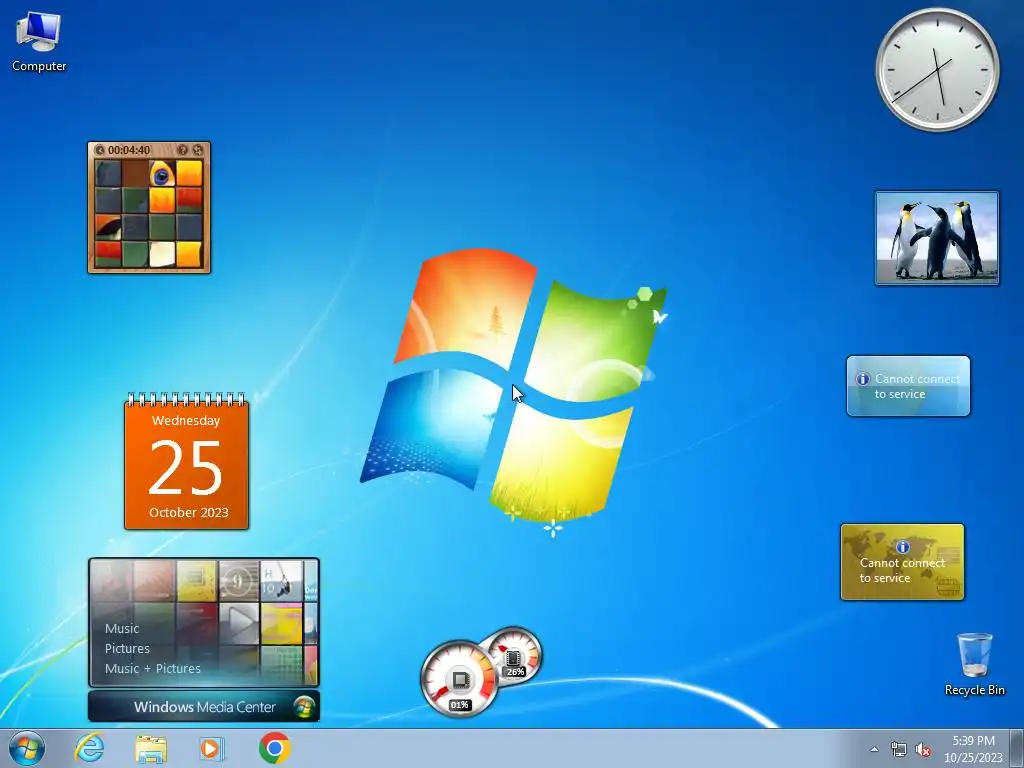Click the info icon on blue gadget
Screen dimensions: 1024x768
pos(863,379)
